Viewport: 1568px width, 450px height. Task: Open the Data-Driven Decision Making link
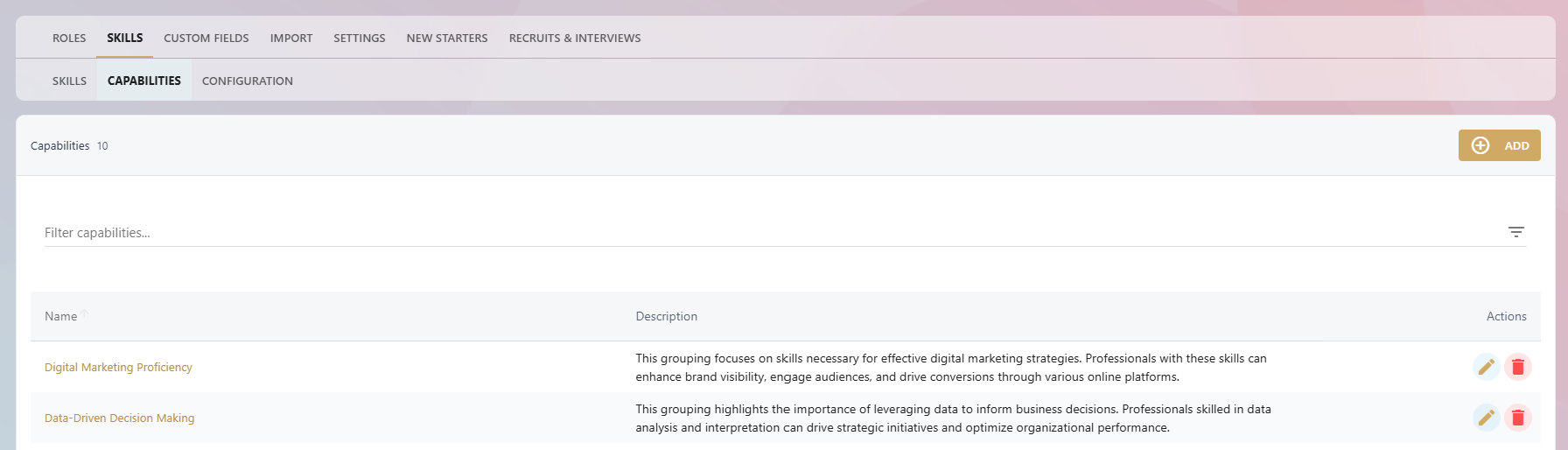[x=120, y=418]
